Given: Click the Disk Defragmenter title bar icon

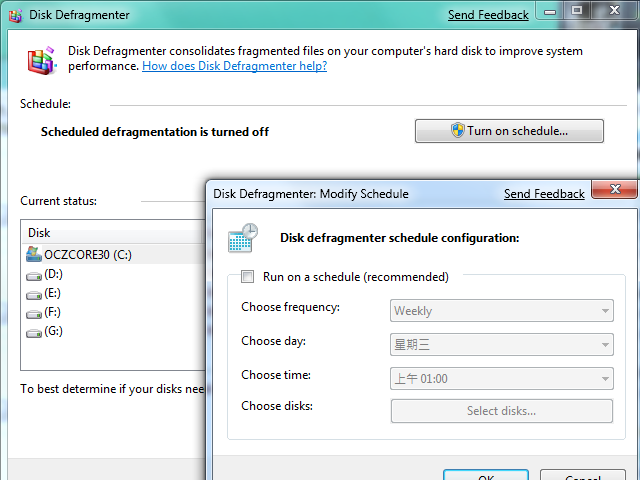Looking at the screenshot, I should [x=16, y=16].
